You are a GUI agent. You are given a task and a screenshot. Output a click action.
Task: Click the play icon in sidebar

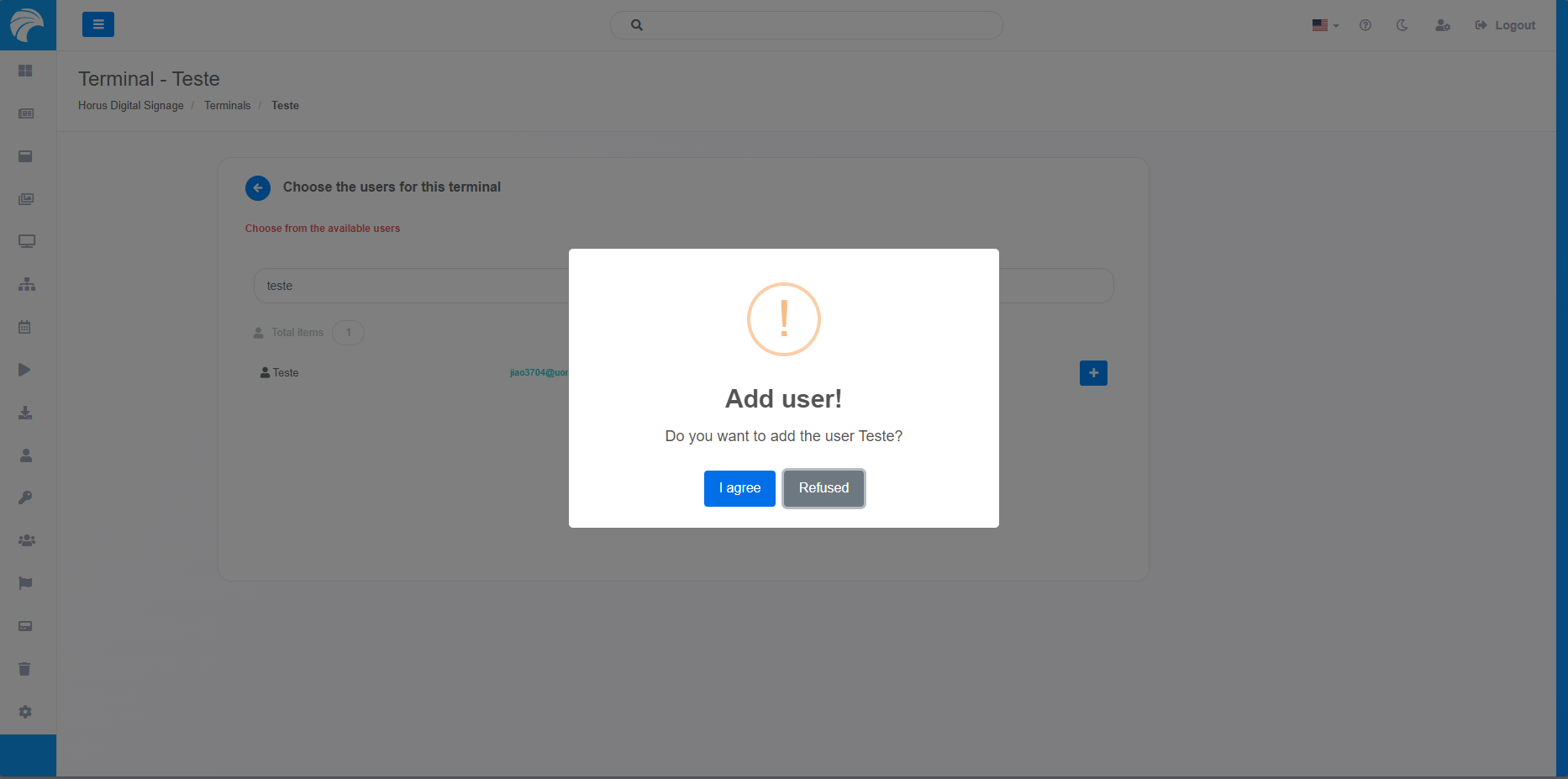[25, 370]
